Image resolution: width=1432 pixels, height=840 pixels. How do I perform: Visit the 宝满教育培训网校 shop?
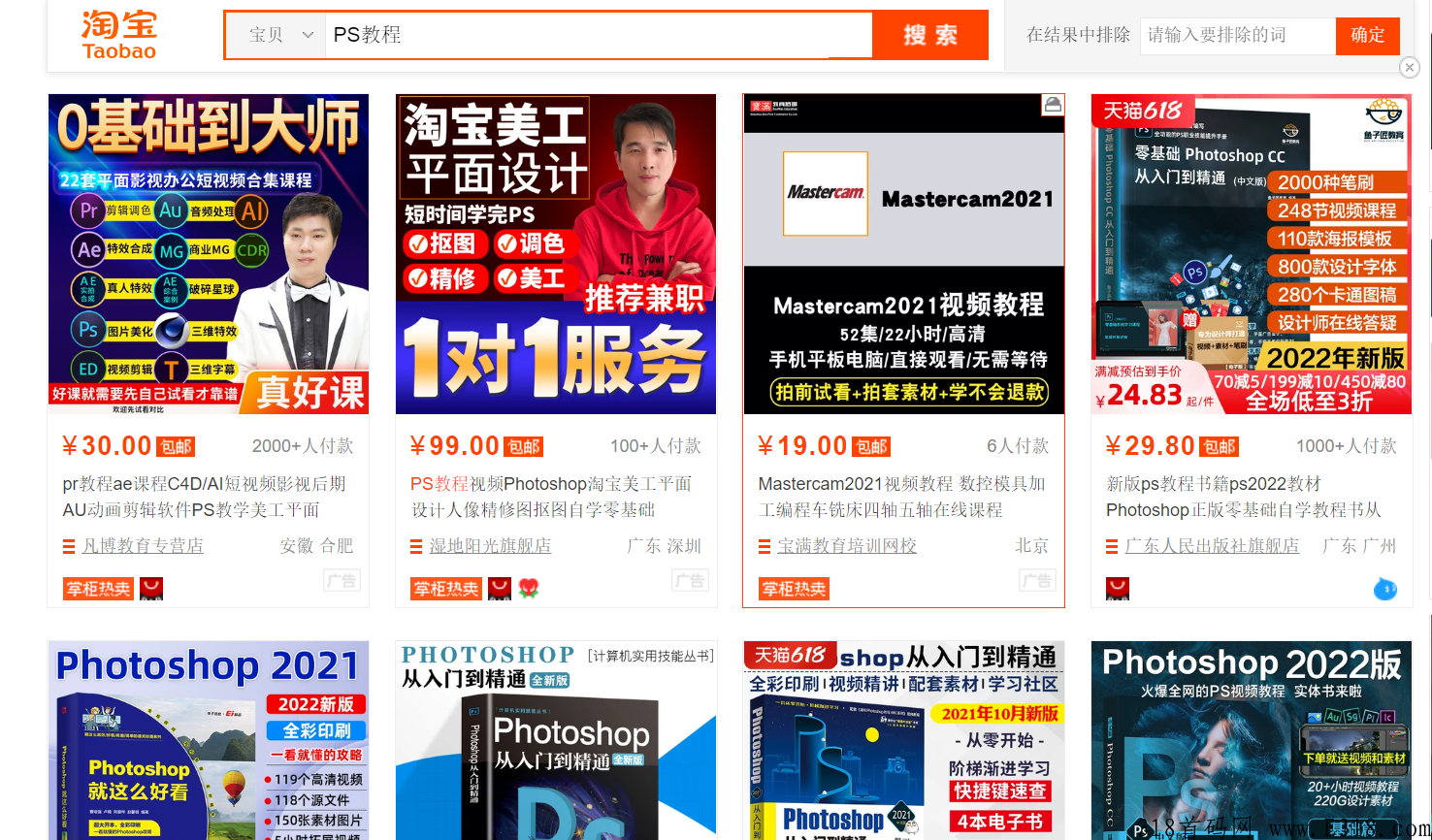(x=847, y=546)
